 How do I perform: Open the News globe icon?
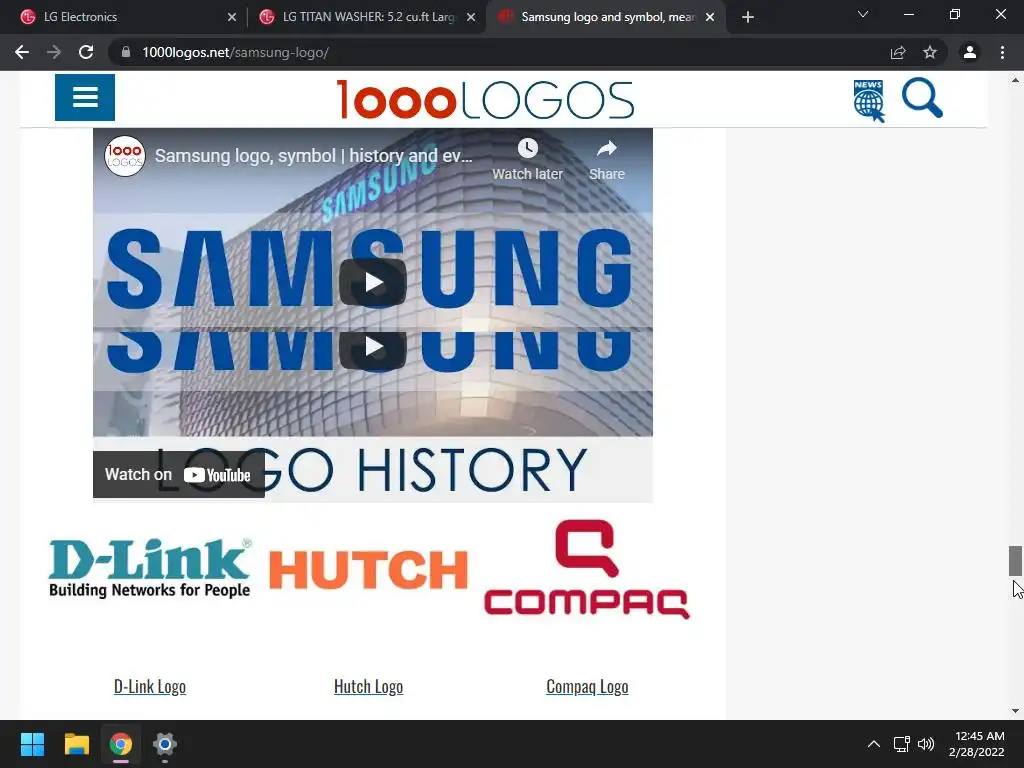[x=869, y=101]
